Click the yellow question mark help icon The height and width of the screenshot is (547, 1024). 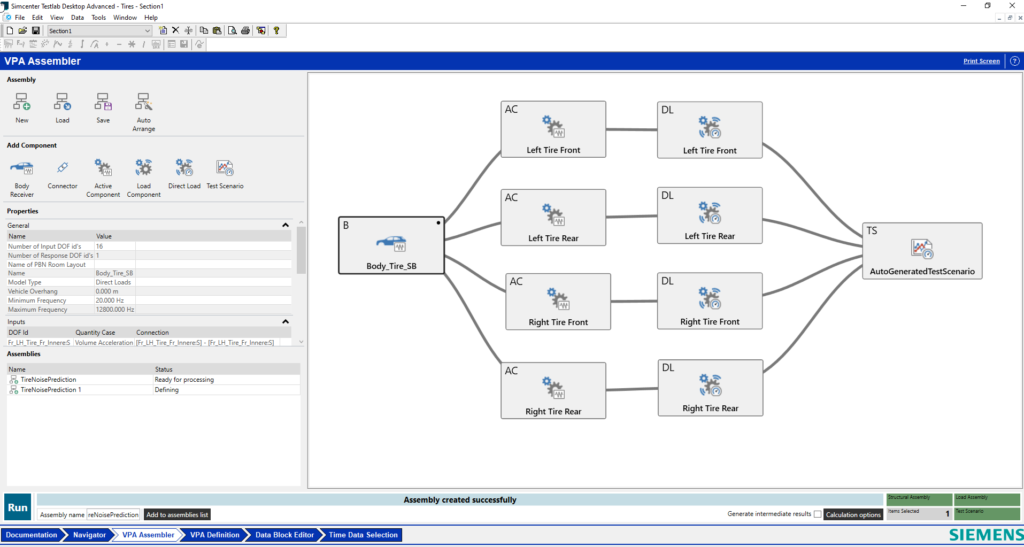click(x=276, y=30)
